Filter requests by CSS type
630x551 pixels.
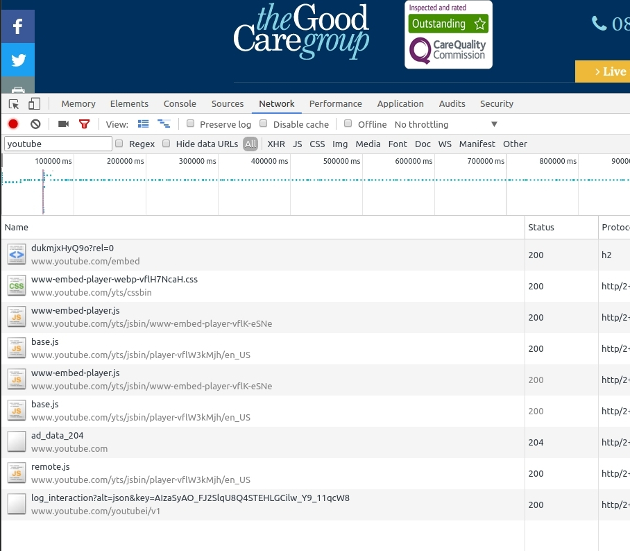pyautogui.click(x=317, y=144)
